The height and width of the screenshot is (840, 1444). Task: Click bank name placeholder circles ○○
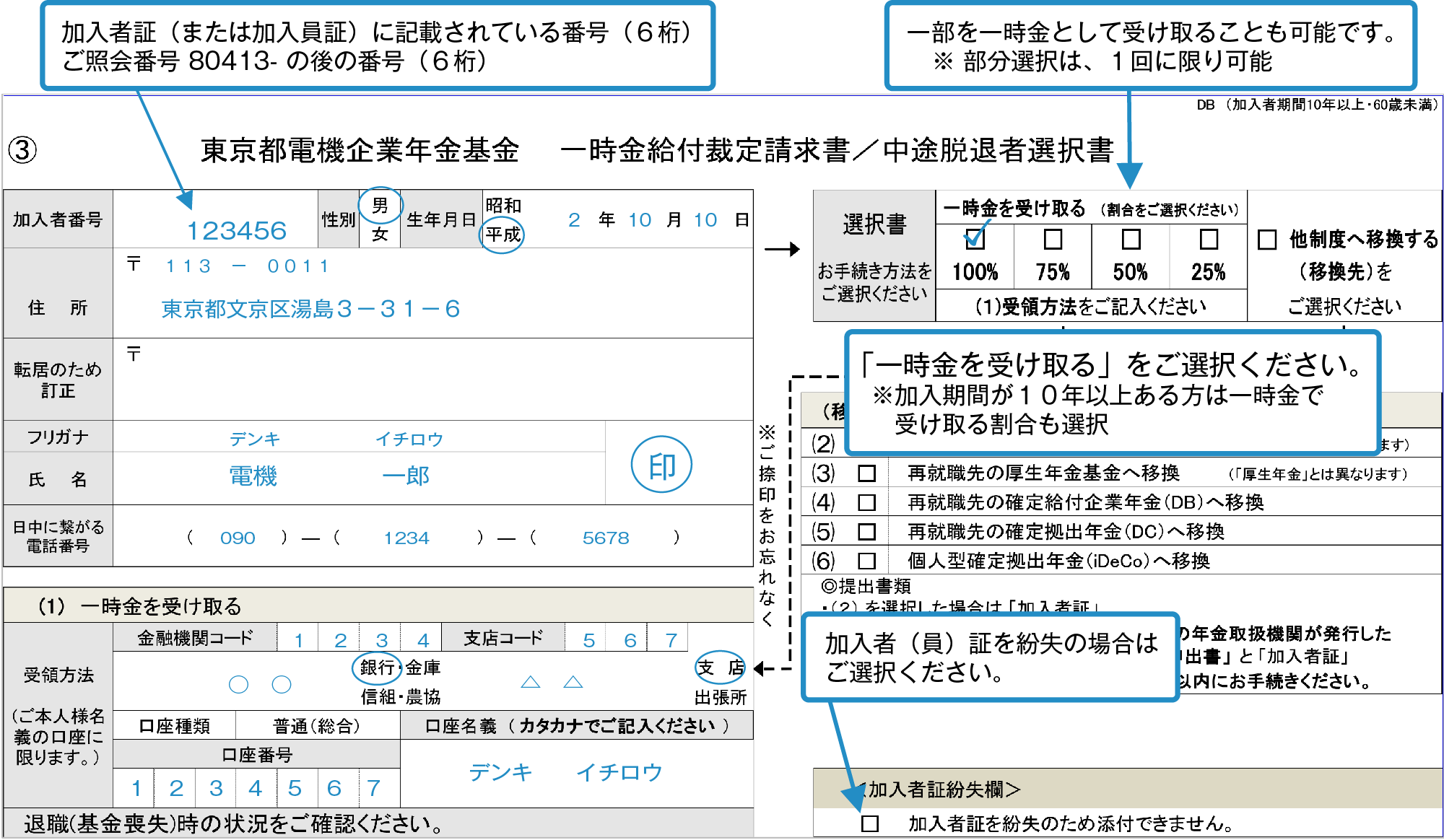click(260, 683)
